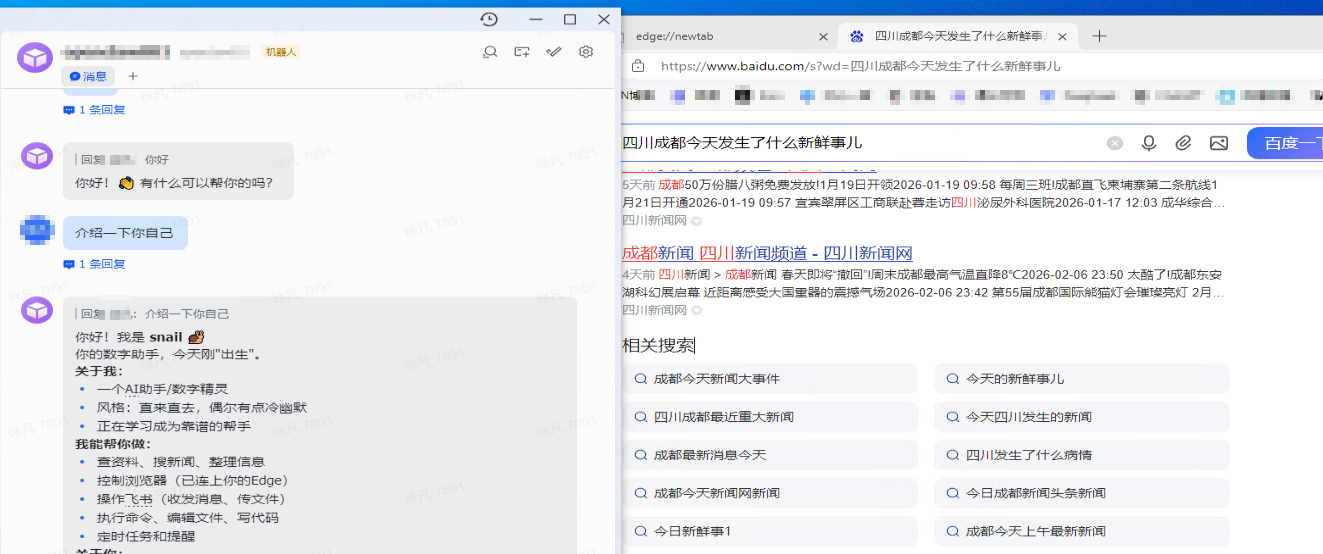The image size is (1323, 554).
Task: Search related 今日新鲜事1
Action: pos(770,531)
